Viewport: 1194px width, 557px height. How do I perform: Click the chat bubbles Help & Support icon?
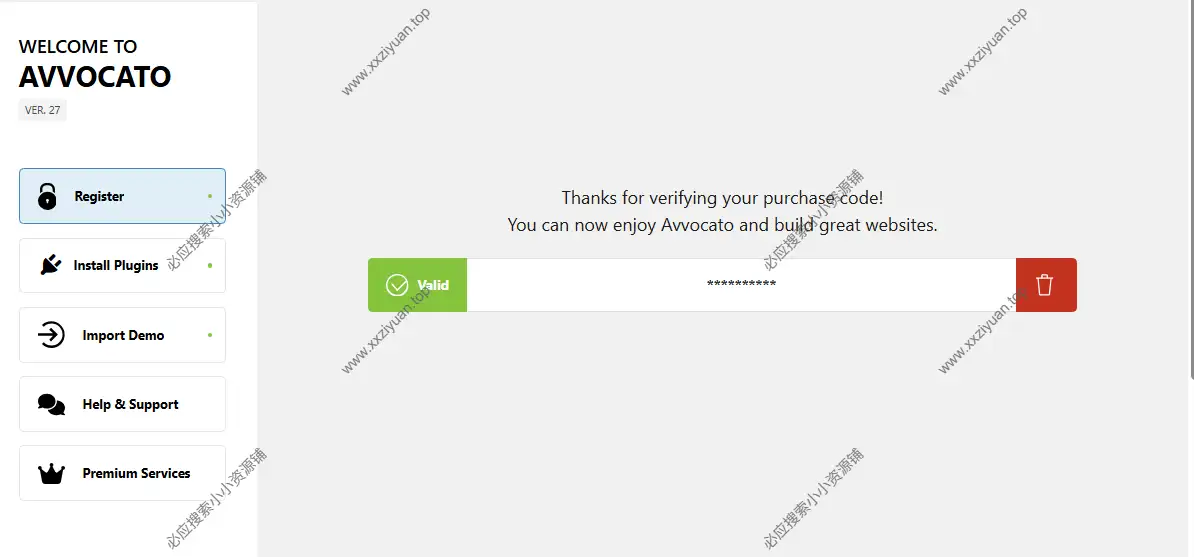point(51,405)
